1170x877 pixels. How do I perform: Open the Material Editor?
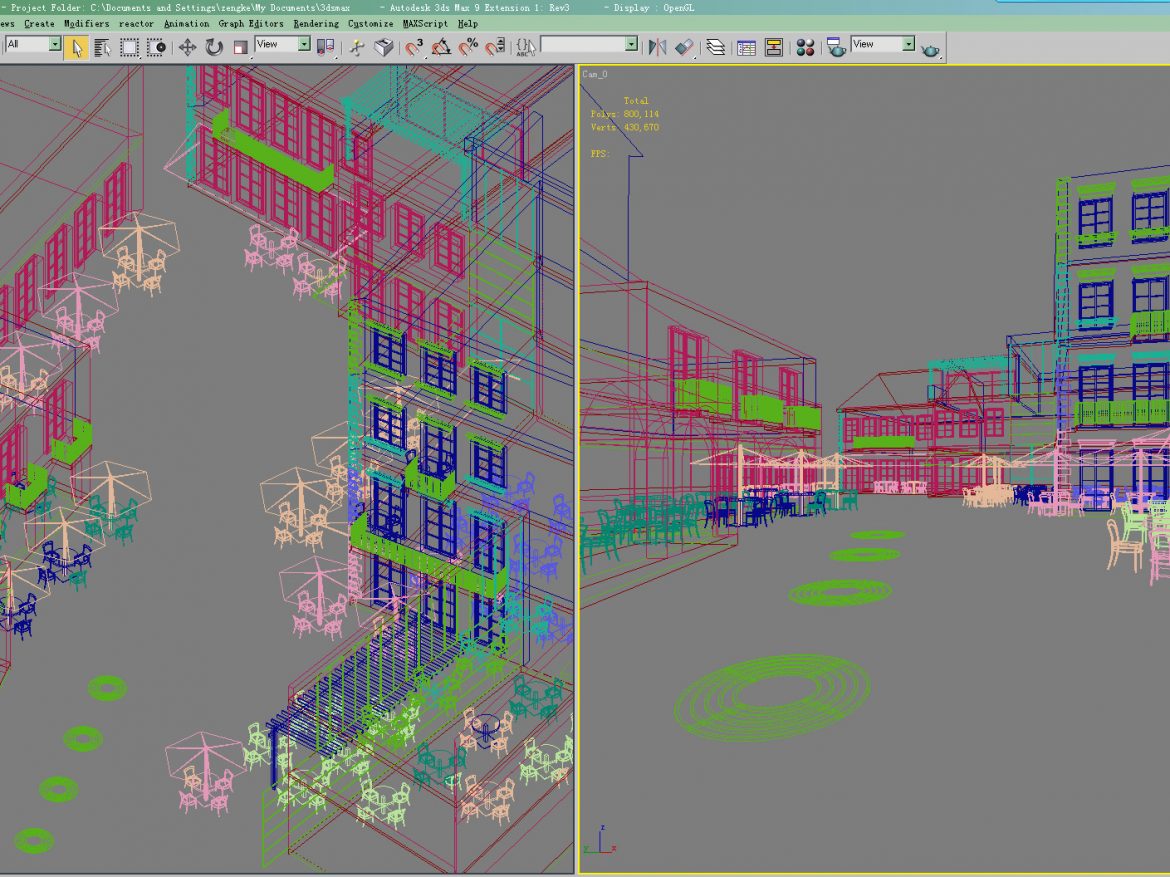point(805,45)
